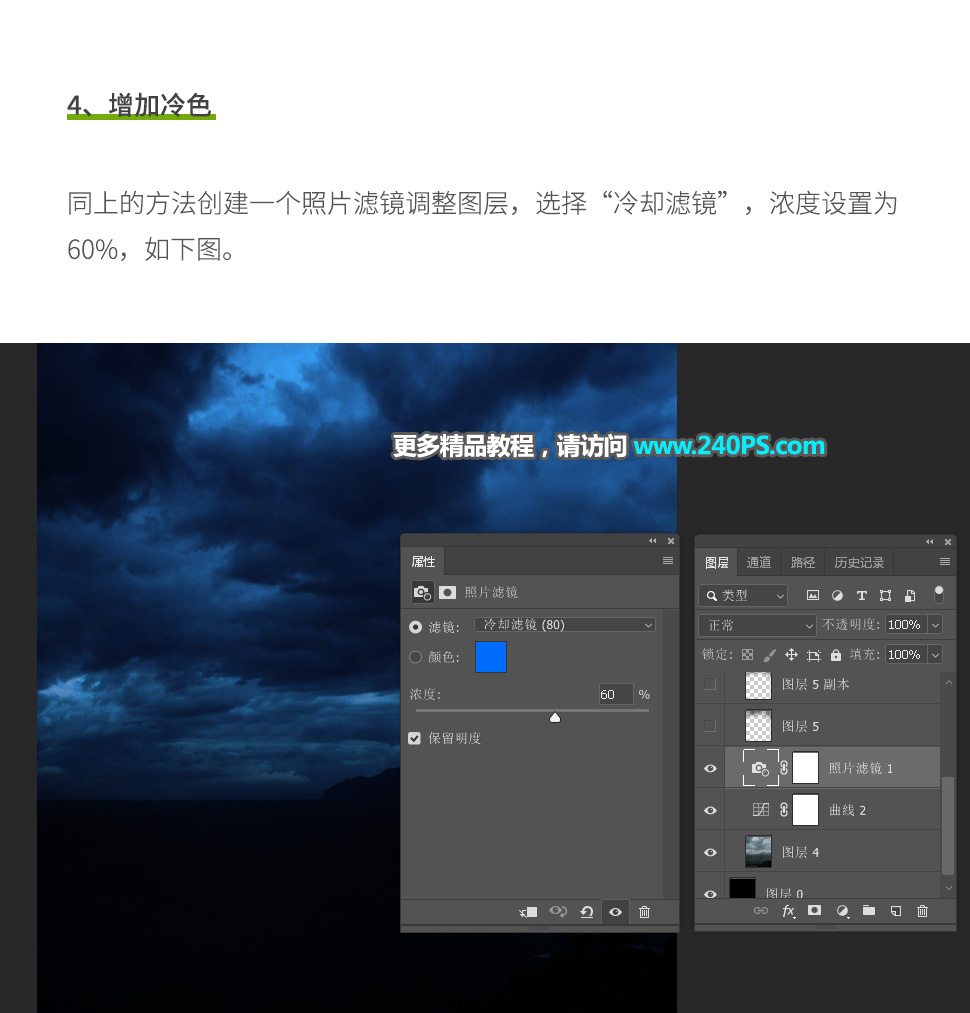The height and width of the screenshot is (1013, 970).
Task: Click the adjustment layer filter icon
Action: [837, 595]
